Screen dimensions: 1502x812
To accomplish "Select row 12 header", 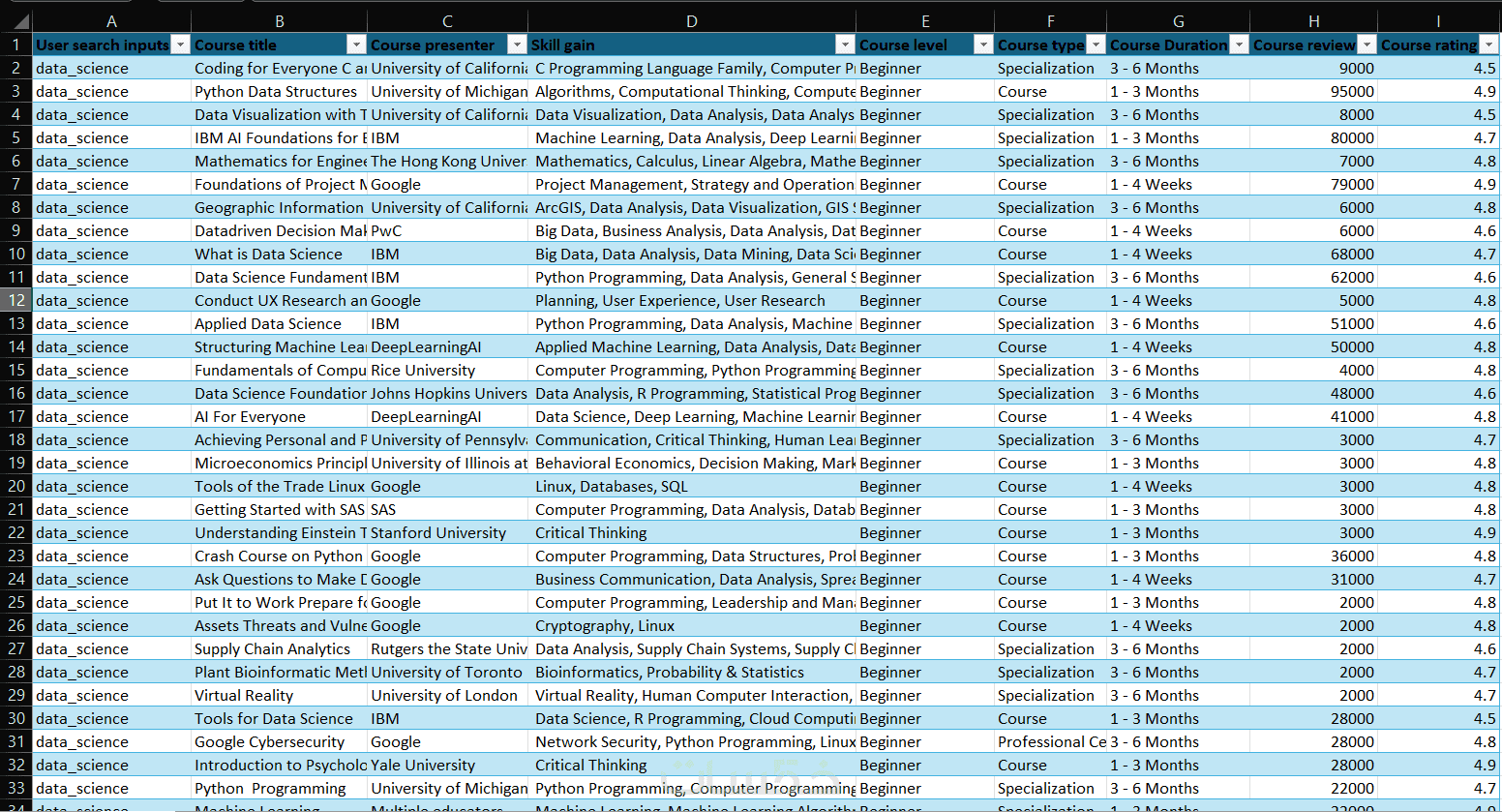I will point(16,300).
